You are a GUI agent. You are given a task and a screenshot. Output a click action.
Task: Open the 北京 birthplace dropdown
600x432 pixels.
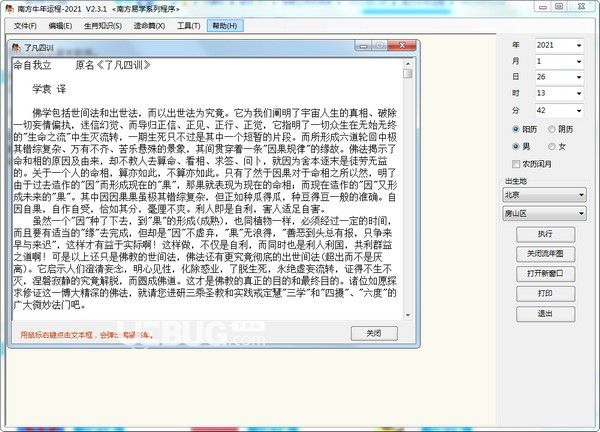pyautogui.click(x=544, y=195)
